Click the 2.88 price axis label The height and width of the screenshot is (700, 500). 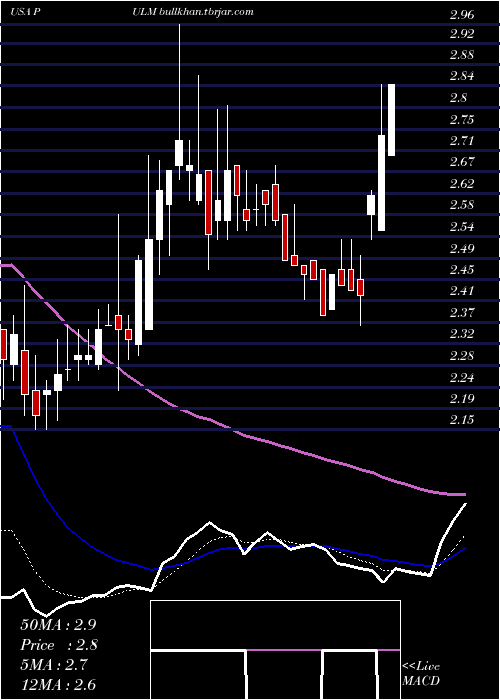(x=462, y=55)
